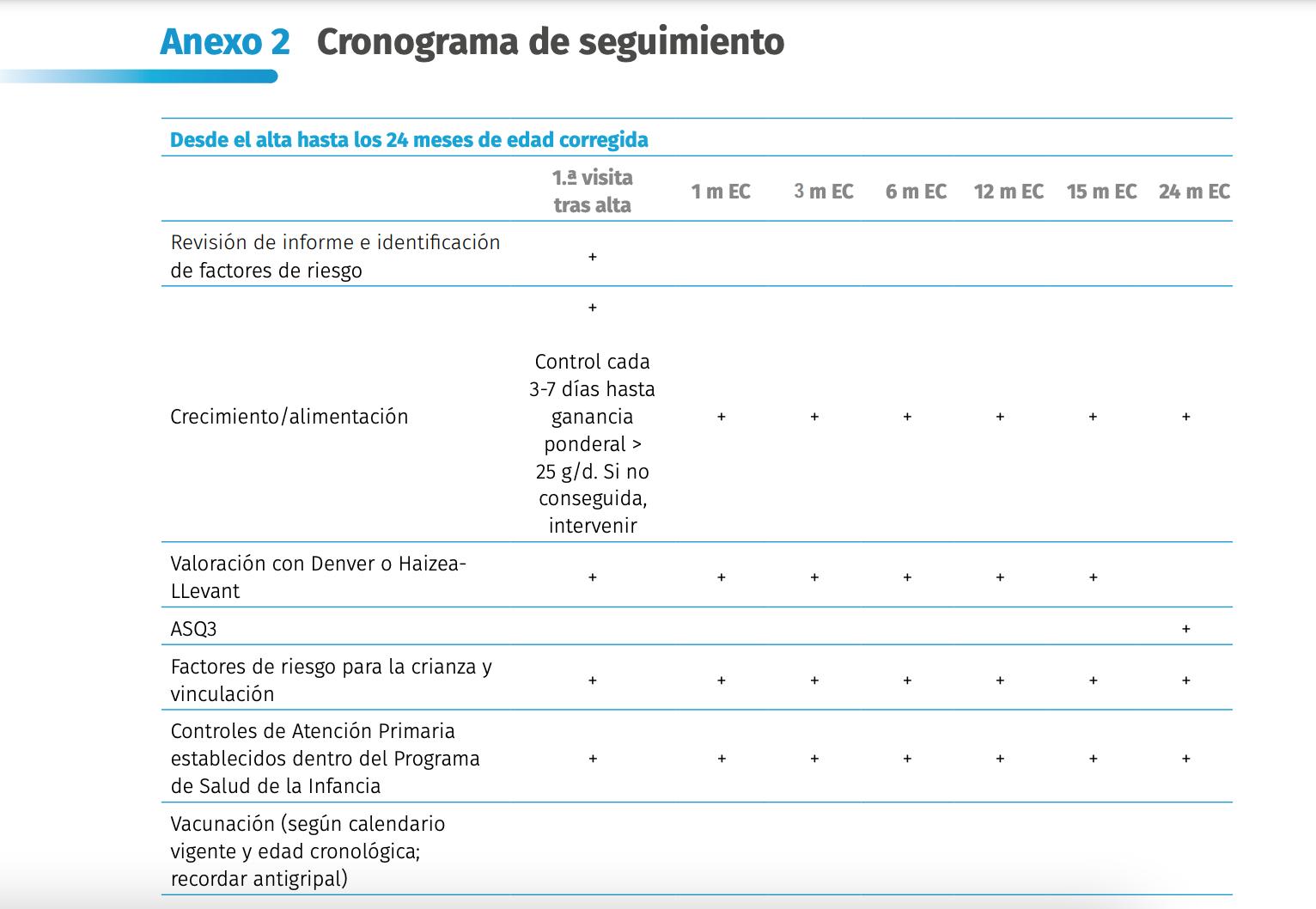Select 'Vacunación (según calendario vigente...' row label
The height and width of the screenshot is (909, 1316).
(308, 851)
